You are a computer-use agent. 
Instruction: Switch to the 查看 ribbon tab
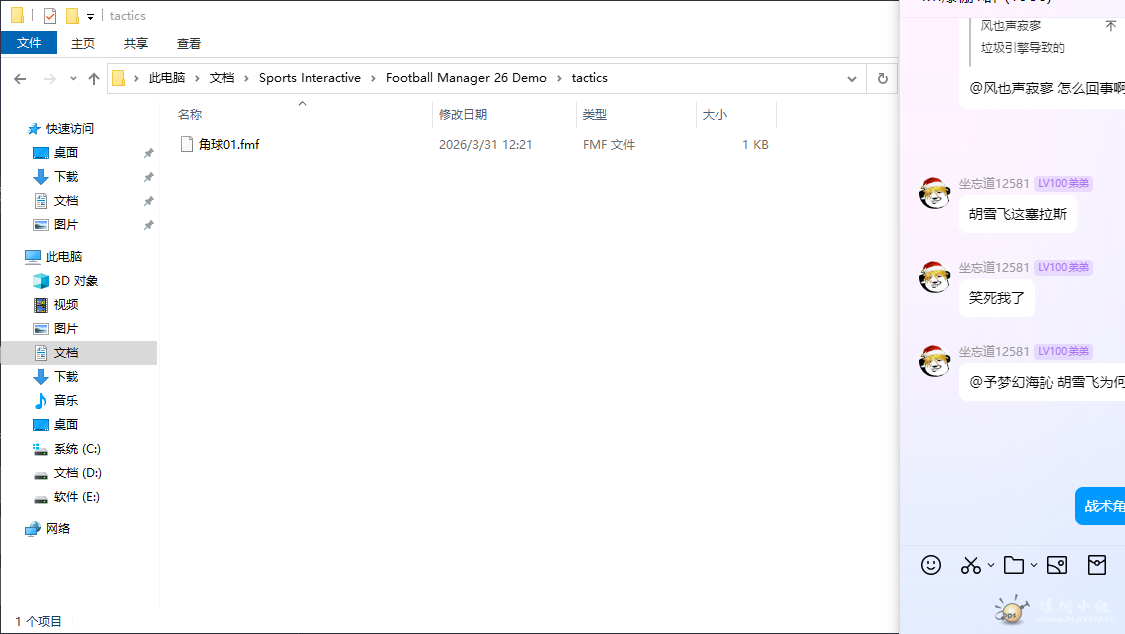(x=188, y=43)
